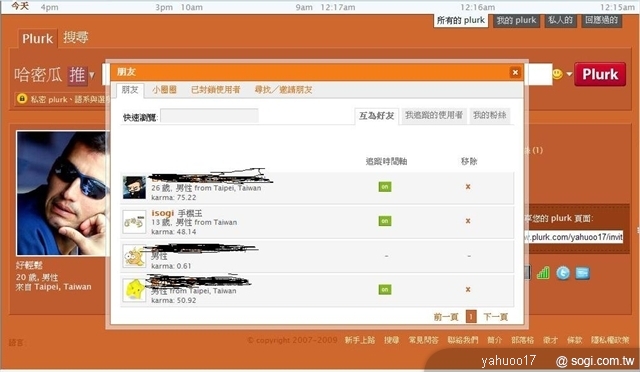Image resolution: width=640 pixels, height=372 pixels.
Task: Click the lock icon for private plurk
Action: click(x=22, y=98)
